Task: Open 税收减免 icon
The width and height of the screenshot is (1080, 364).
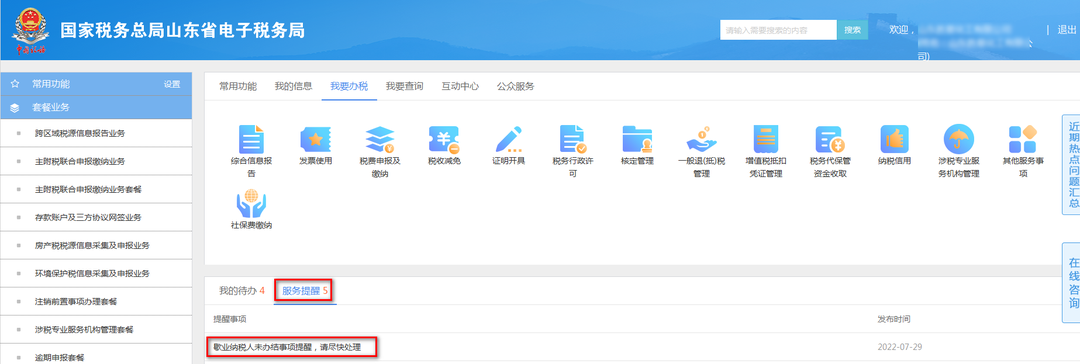Action: pyautogui.click(x=444, y=139)
